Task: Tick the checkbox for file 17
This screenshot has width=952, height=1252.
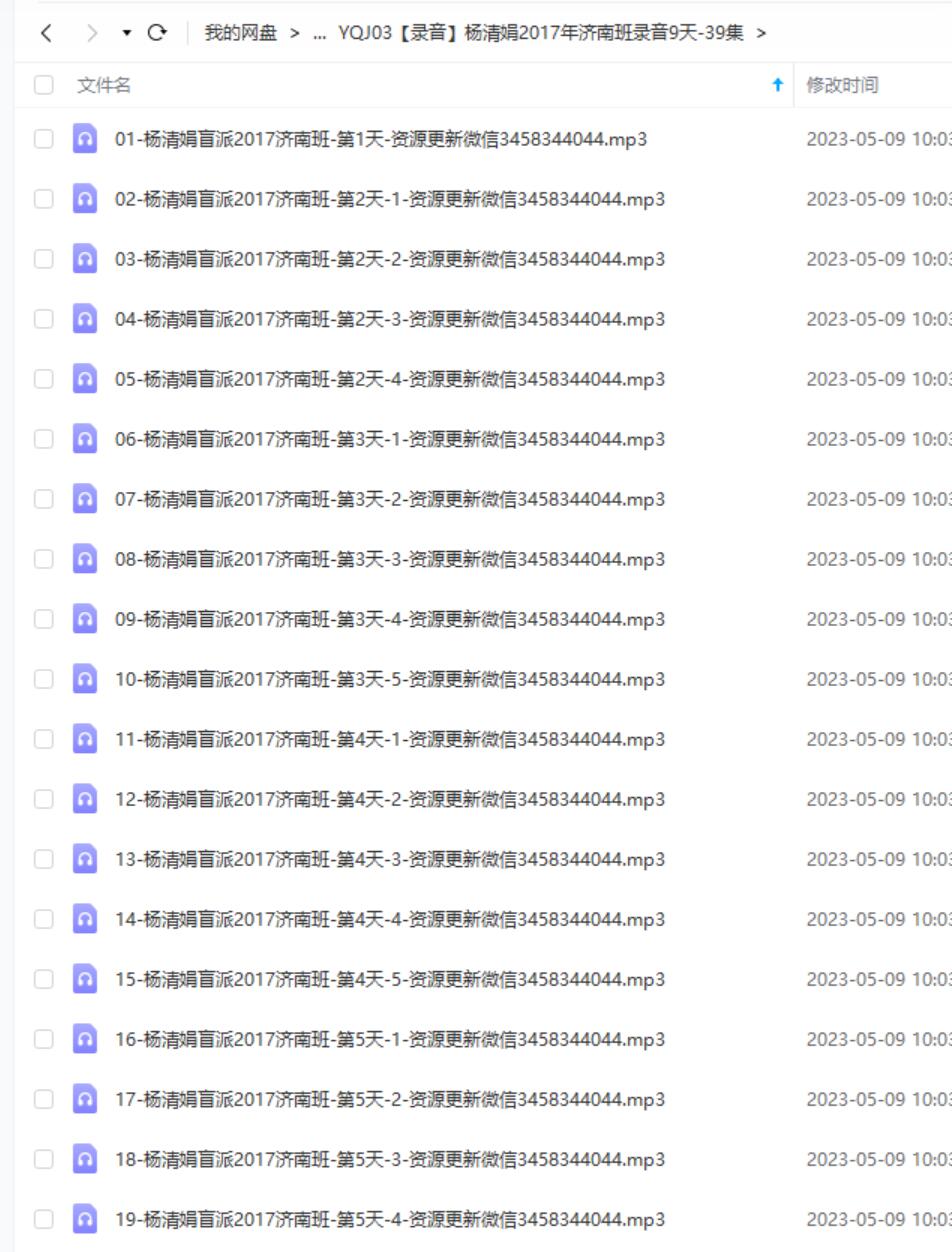Action: pyautogui.click(x=44, y=1099)
